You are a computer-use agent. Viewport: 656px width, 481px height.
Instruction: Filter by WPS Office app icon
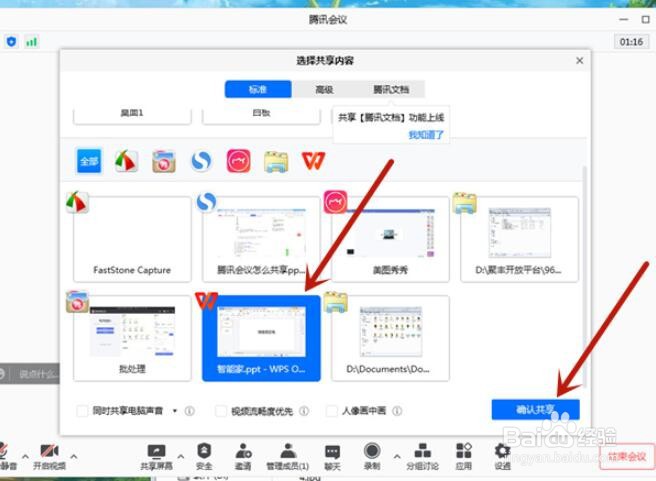pos(313,161)
